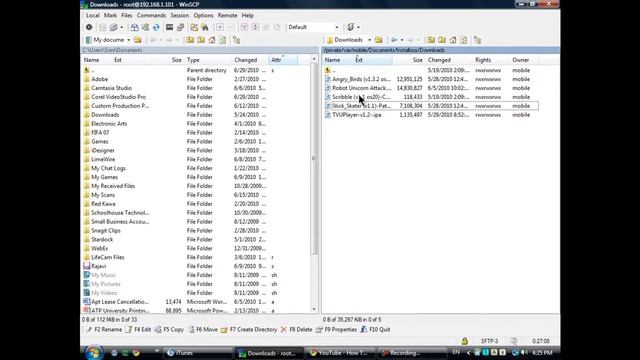Click the Home directory icon in local panel

tap(212, 40)
